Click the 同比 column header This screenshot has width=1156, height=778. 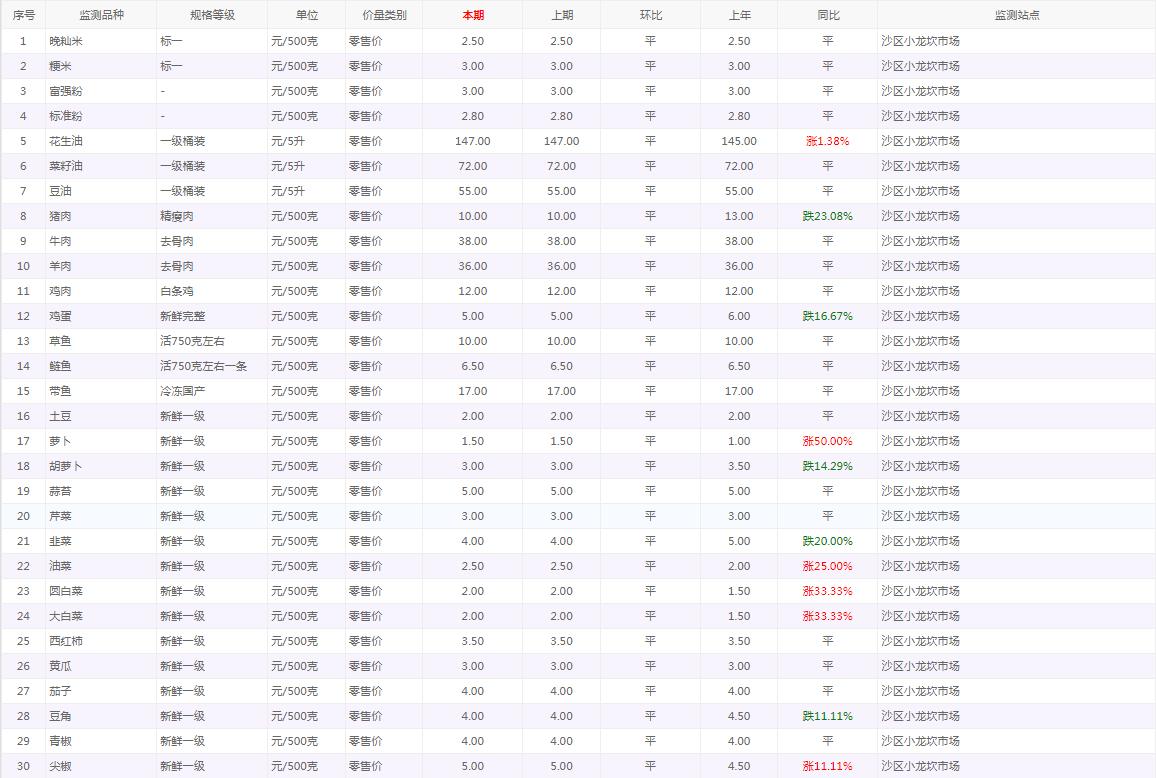coord(827,15)
